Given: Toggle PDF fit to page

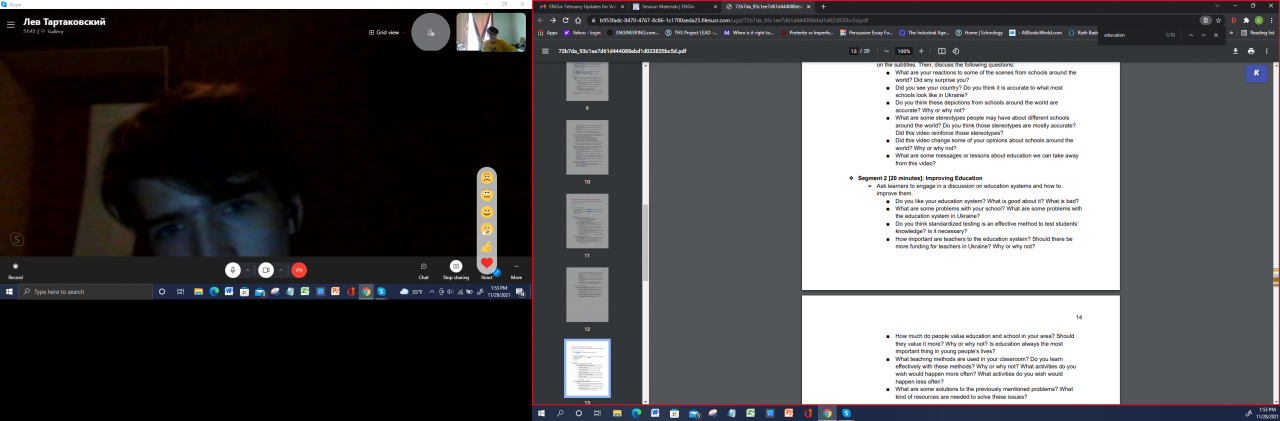Looking at the screenshot, I should click(941, 51).
